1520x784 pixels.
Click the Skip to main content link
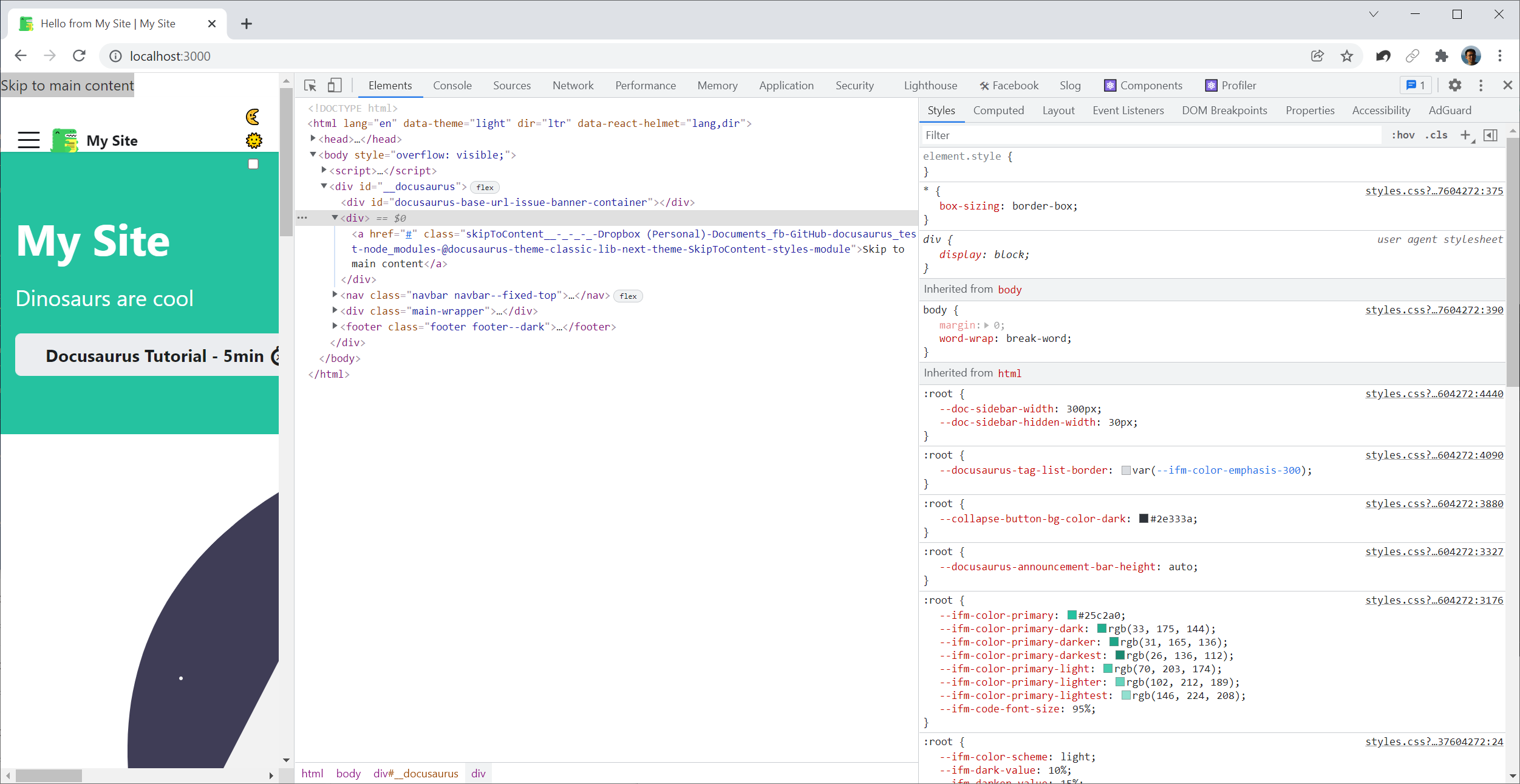point(67,86)
